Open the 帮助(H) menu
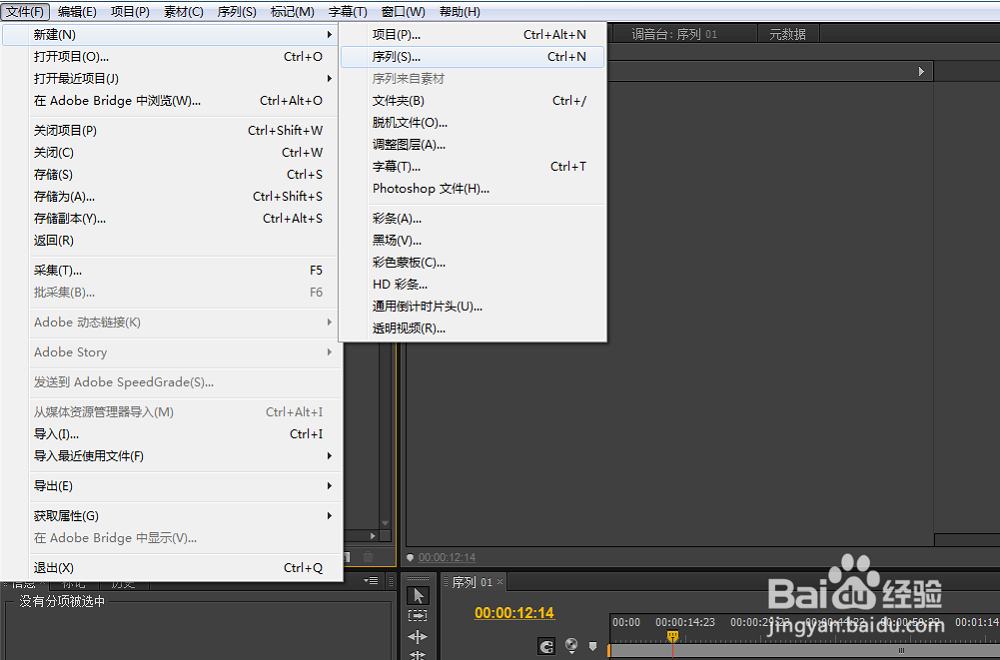This screenshot has width=1000, height=660. point(460,11)
